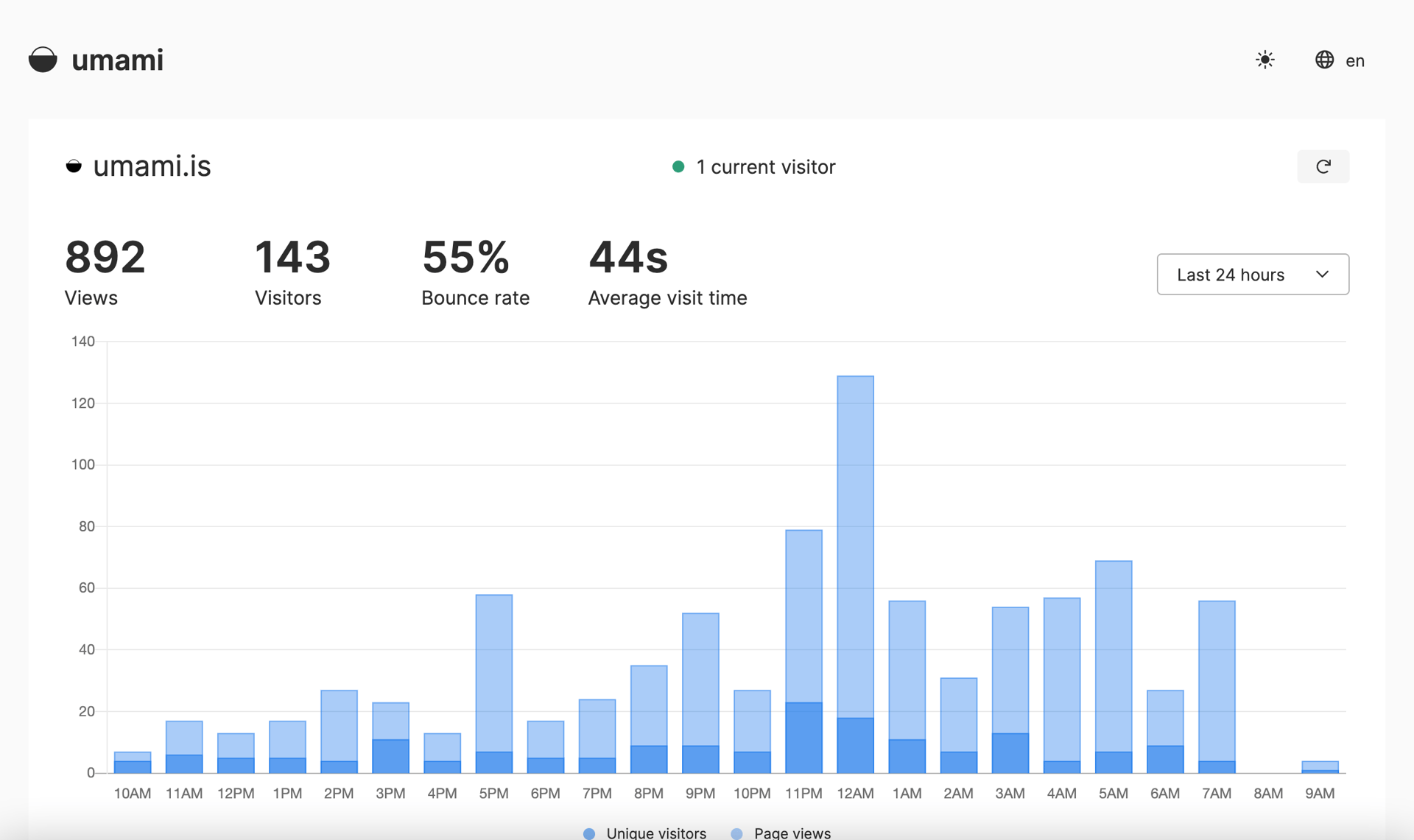Viewport: 1414px width, 840px height.
Task: Toggle Page views legend item
Action: pos(792,833)
